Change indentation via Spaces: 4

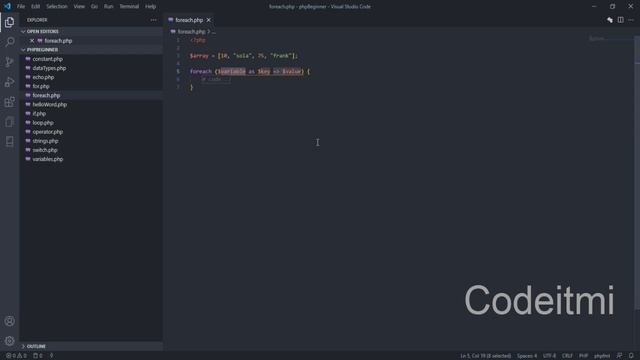coord(527,356)
